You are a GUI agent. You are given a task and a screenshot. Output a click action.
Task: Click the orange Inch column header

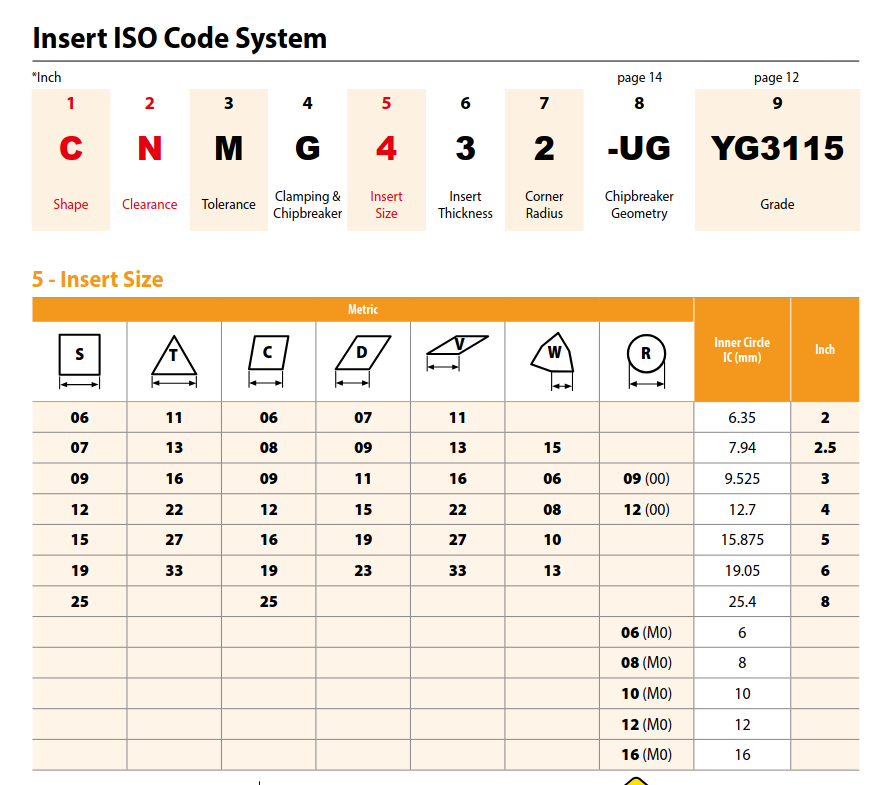point(824,349)
